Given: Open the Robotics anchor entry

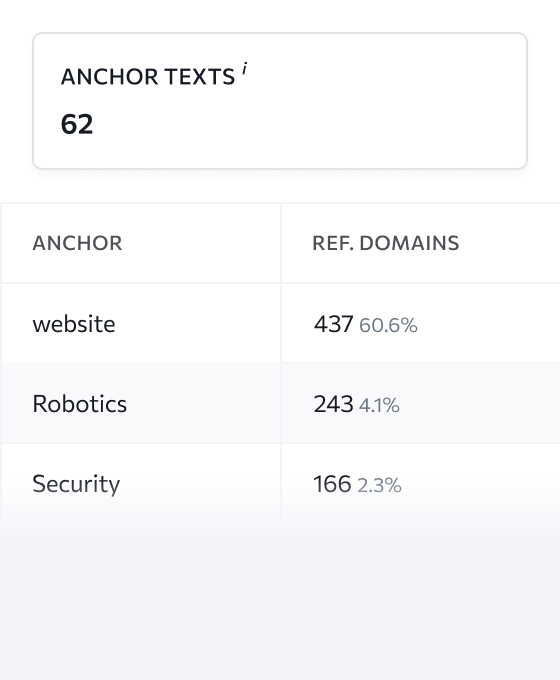Looking at the screenshot, I should tap(79, 404).
